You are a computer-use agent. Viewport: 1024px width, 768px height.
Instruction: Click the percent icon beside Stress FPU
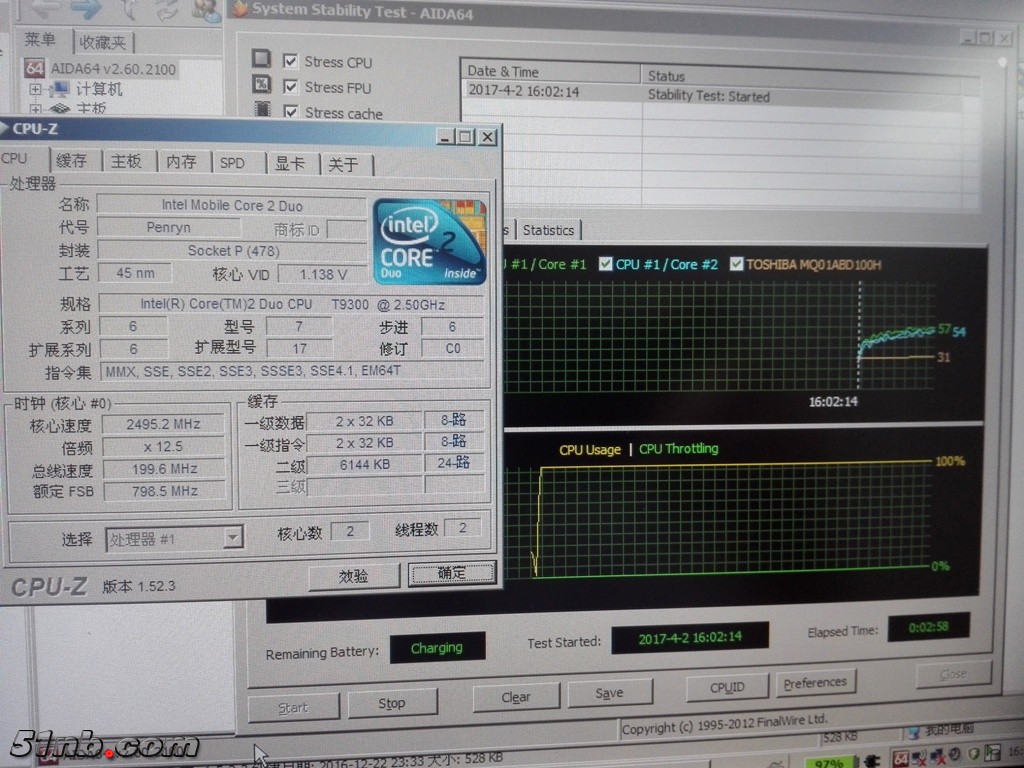[x=262, y=85]
